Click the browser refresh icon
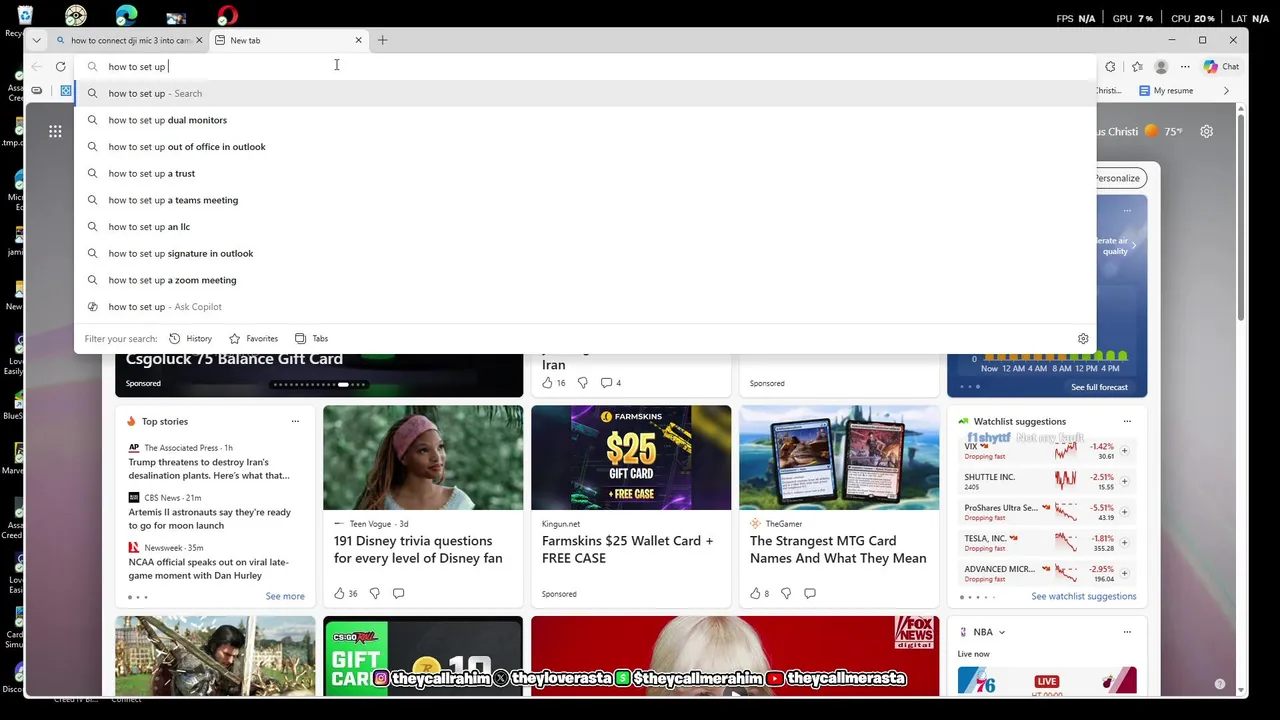 pyautogui.click(x=61, y=67)
